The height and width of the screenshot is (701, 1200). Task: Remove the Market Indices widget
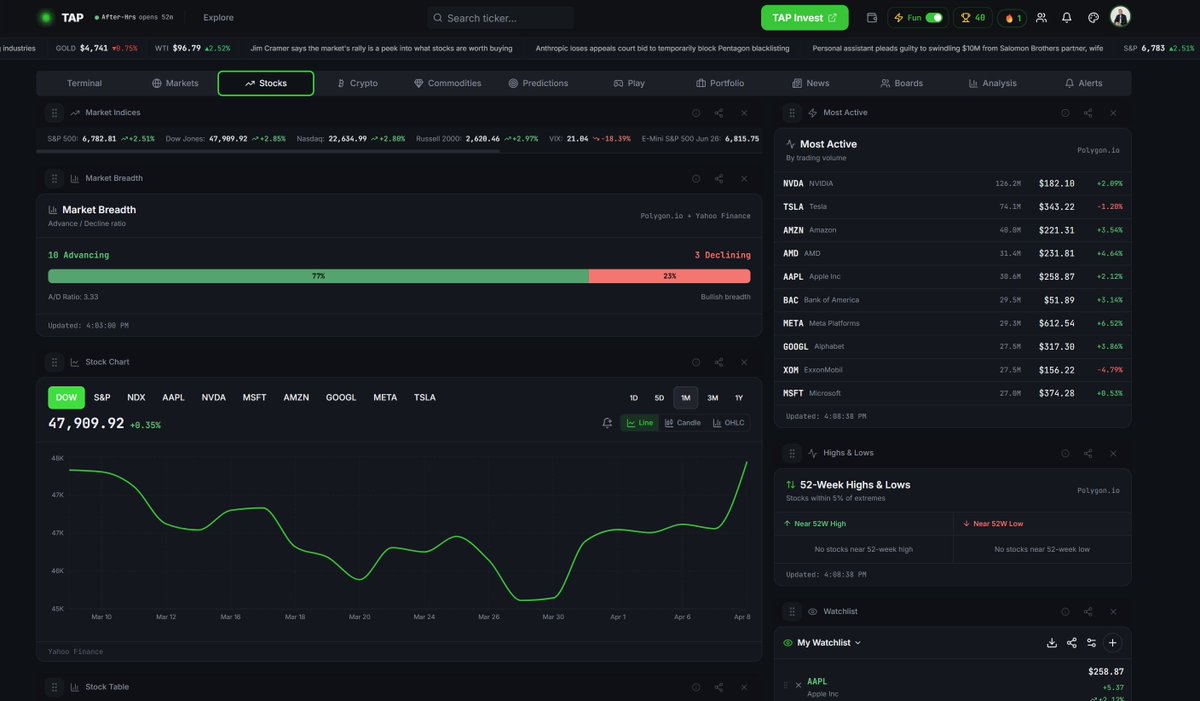pos(744,113)
